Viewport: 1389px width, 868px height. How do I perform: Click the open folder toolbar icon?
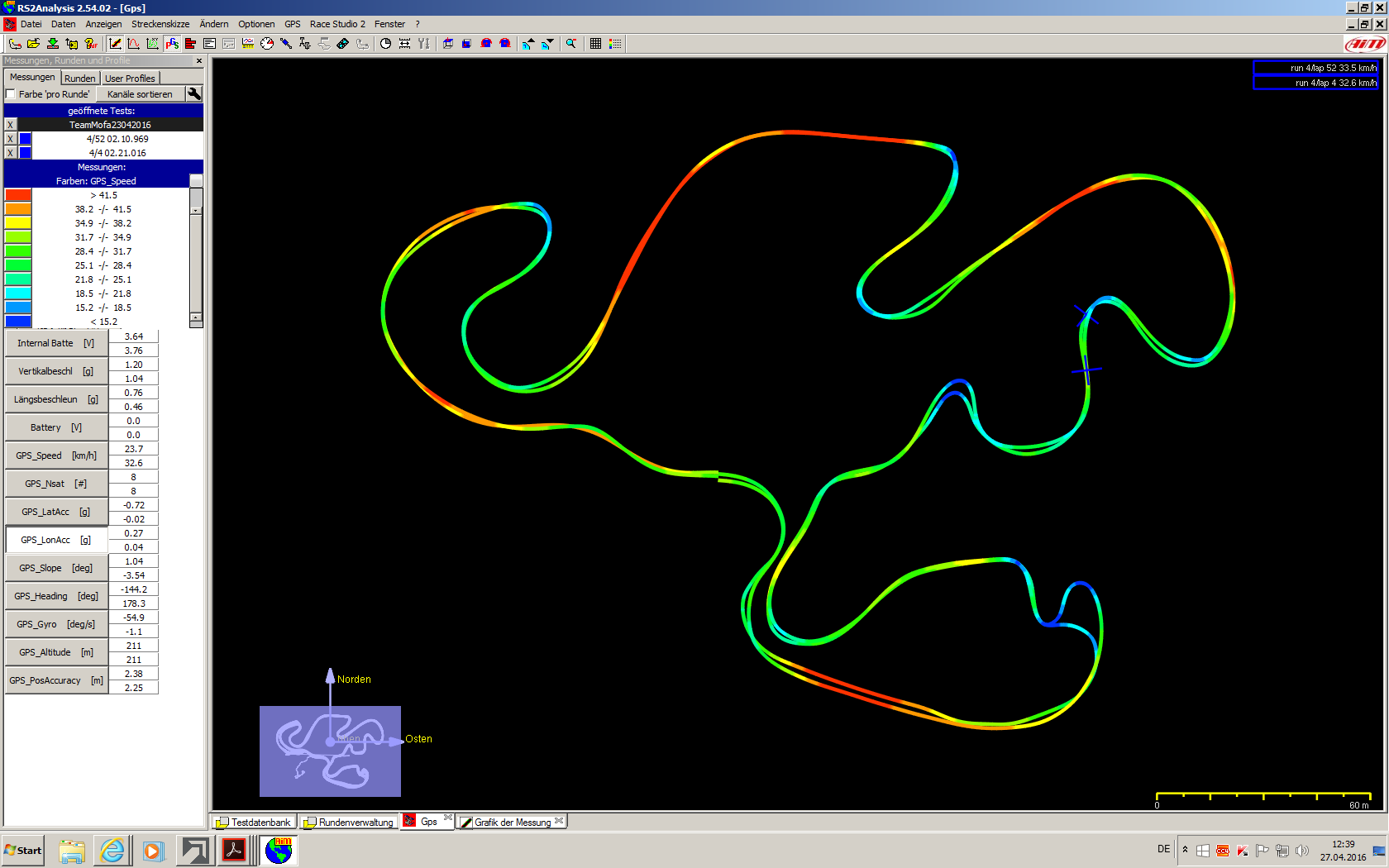[x=34, y=44]
